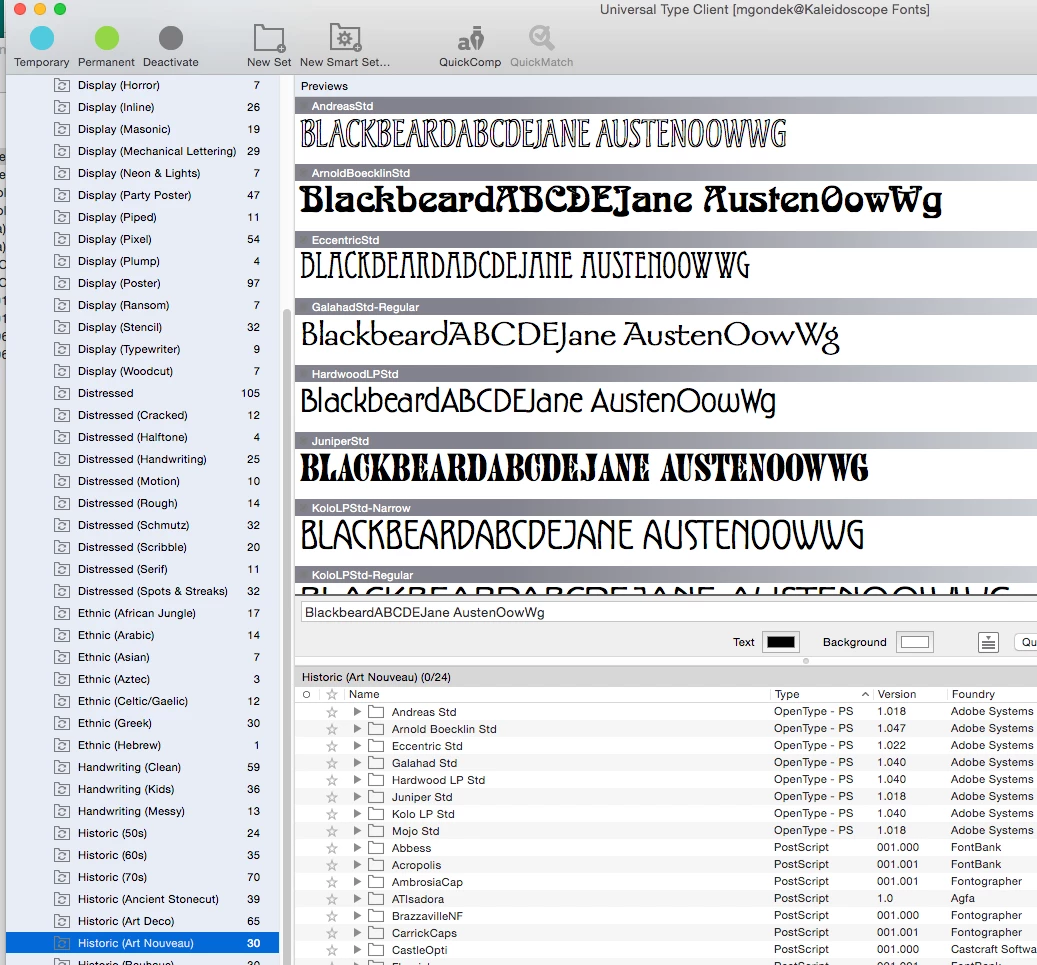Toggle favorite star for Eccentric Std
1037x965 pixels.
tap(332, 746)
